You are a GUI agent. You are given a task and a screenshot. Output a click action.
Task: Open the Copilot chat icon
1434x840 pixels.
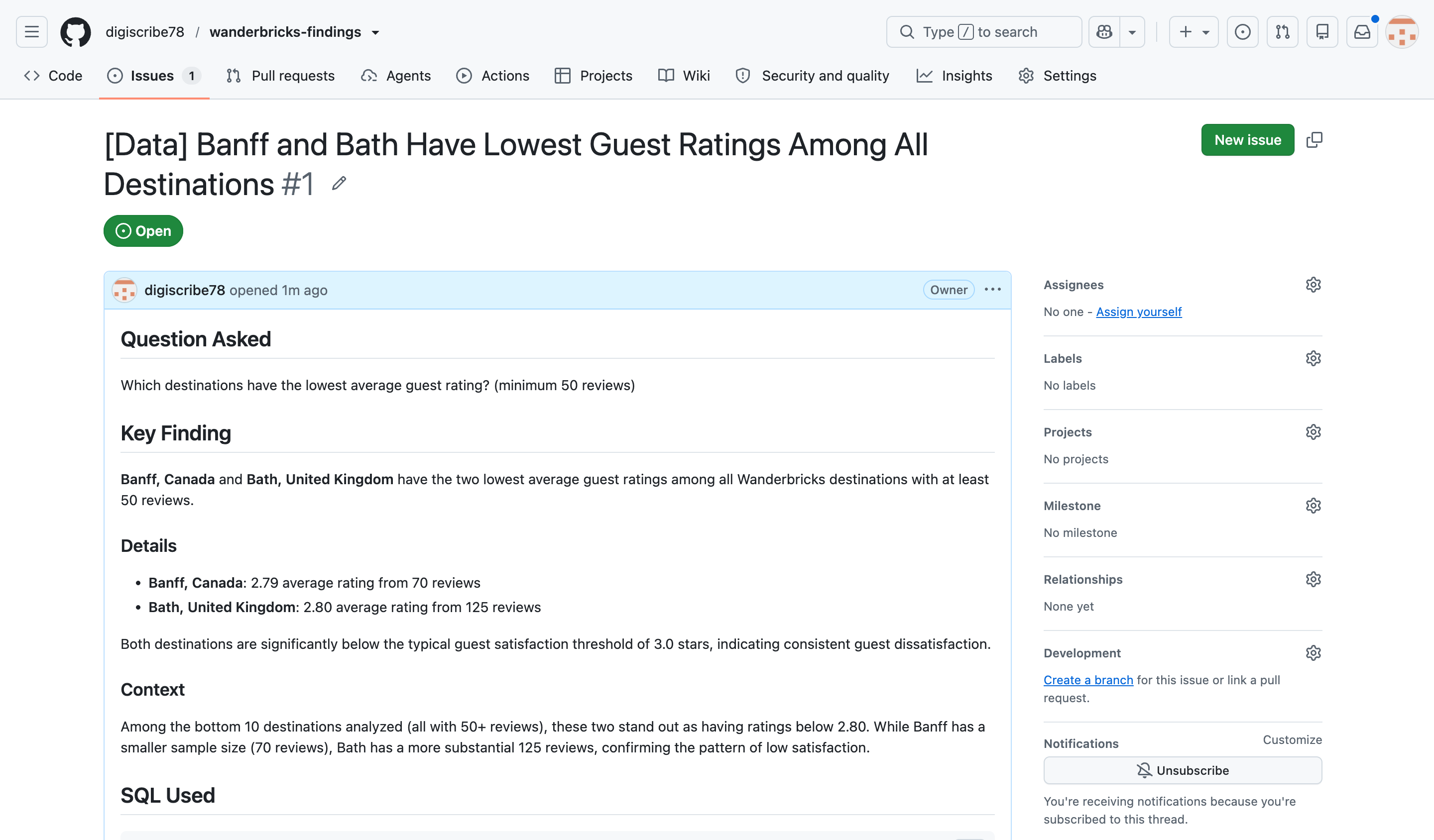coord(1104,32)
